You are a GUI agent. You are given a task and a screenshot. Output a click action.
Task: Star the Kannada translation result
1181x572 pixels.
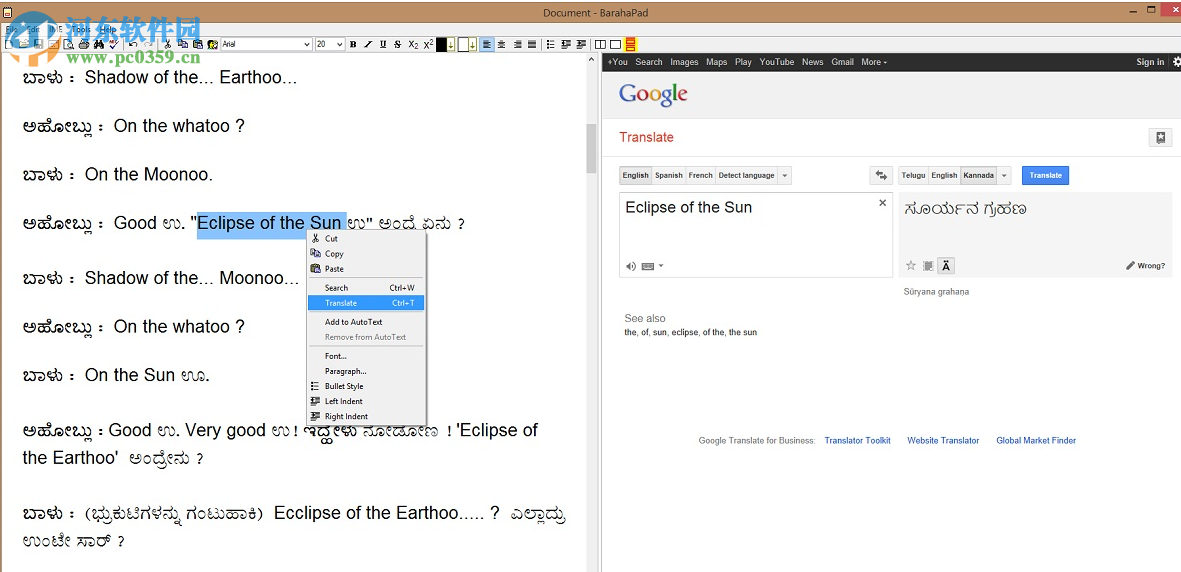click(911, 266)
